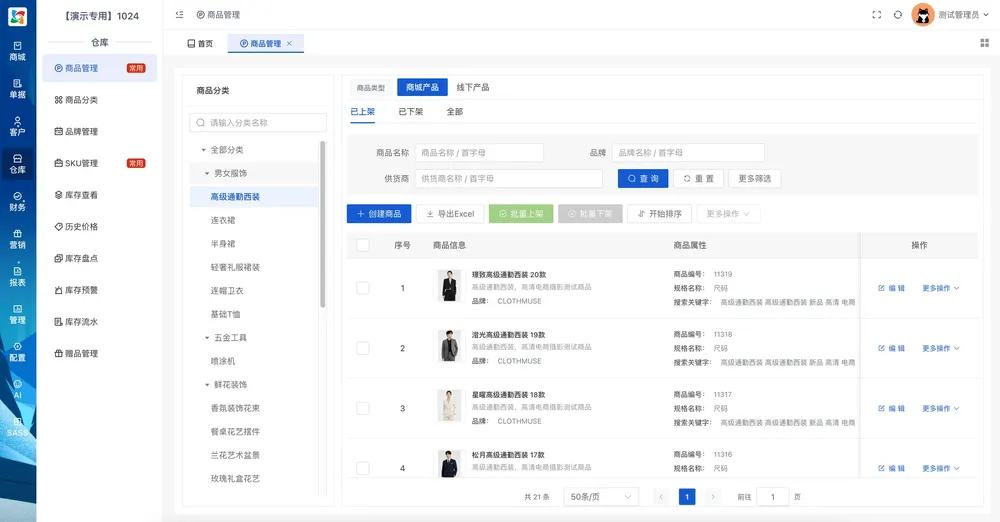Viewport: 1000px width, 522px height.
Task: Open 更多操作 dropdown for product 11317
Action: point(941,408)
